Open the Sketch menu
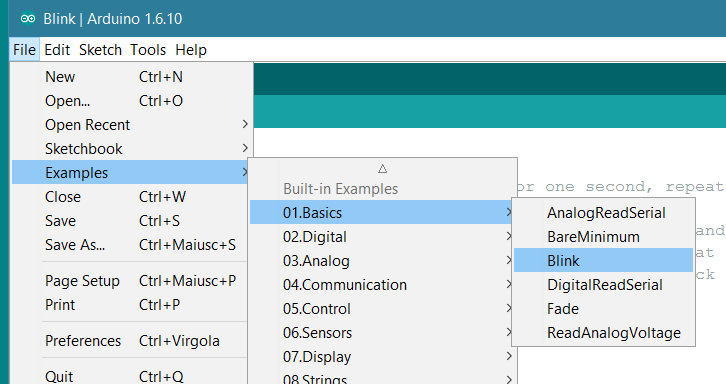Viewport: 726px width, 384px height. coord(100,50)
